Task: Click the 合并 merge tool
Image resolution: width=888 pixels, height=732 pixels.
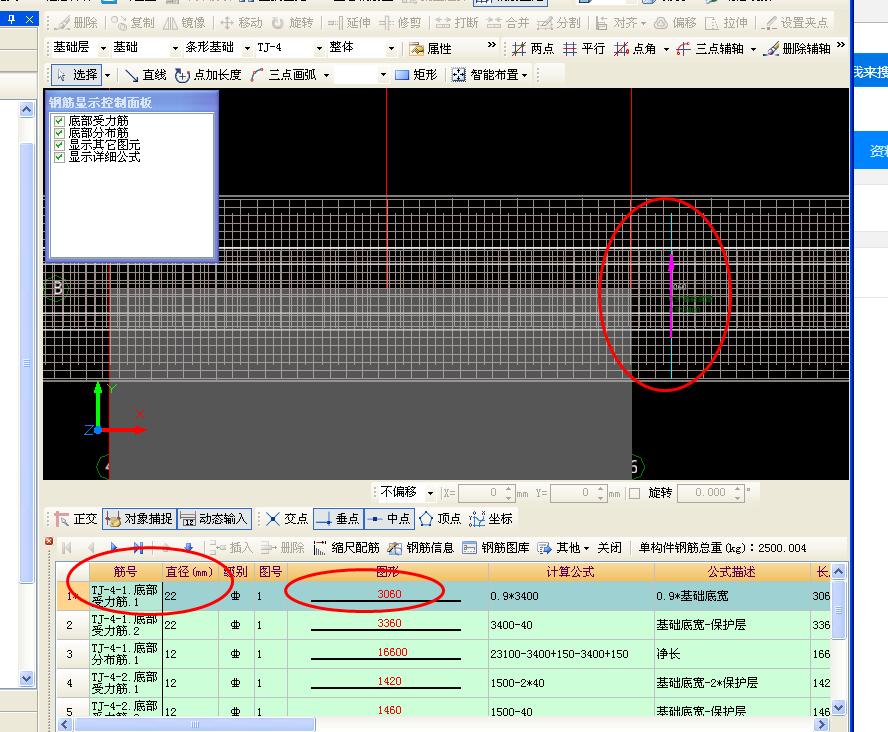Action: click(x=508, y=23)
